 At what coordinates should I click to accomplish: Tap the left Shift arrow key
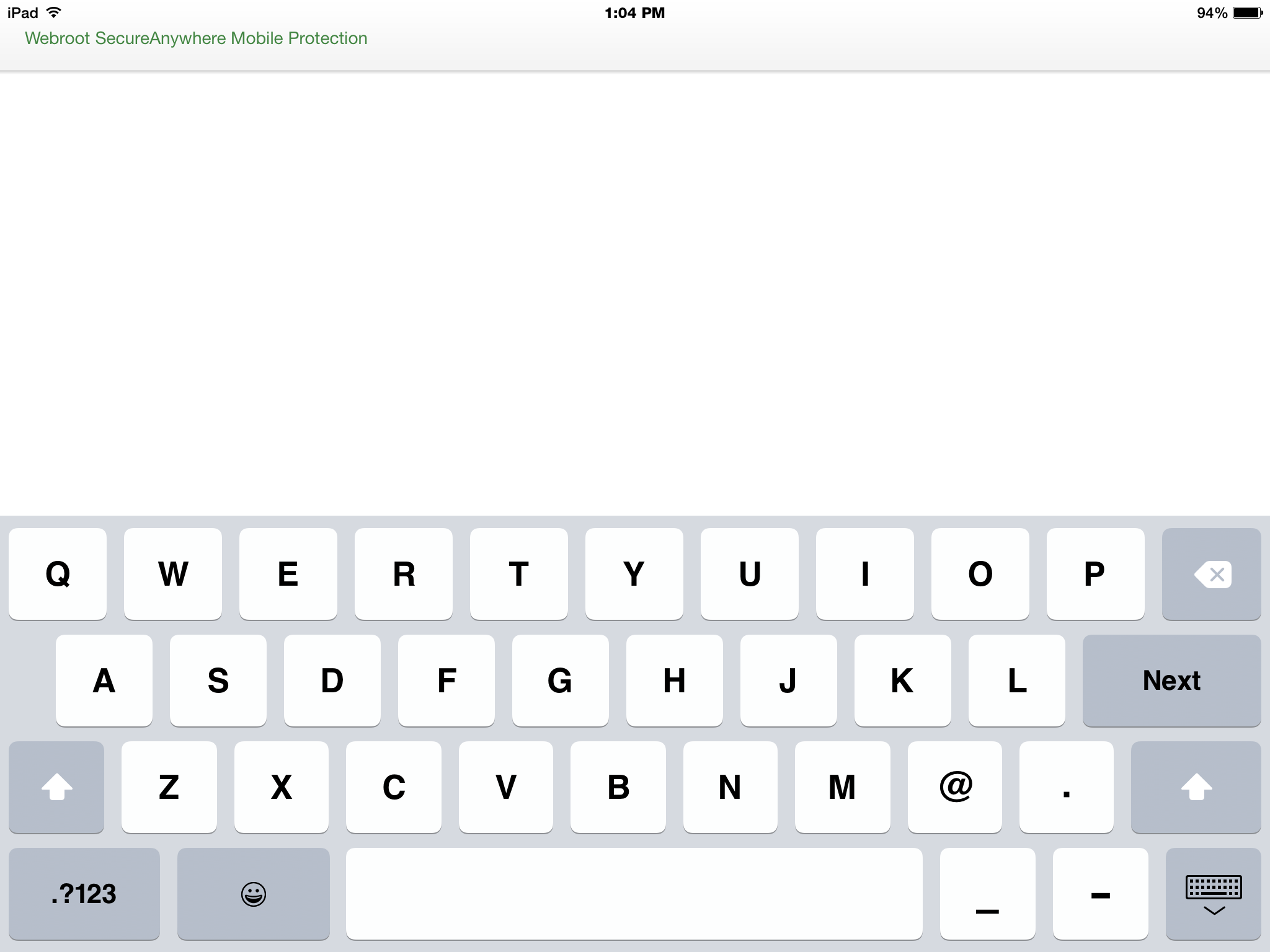56,787
